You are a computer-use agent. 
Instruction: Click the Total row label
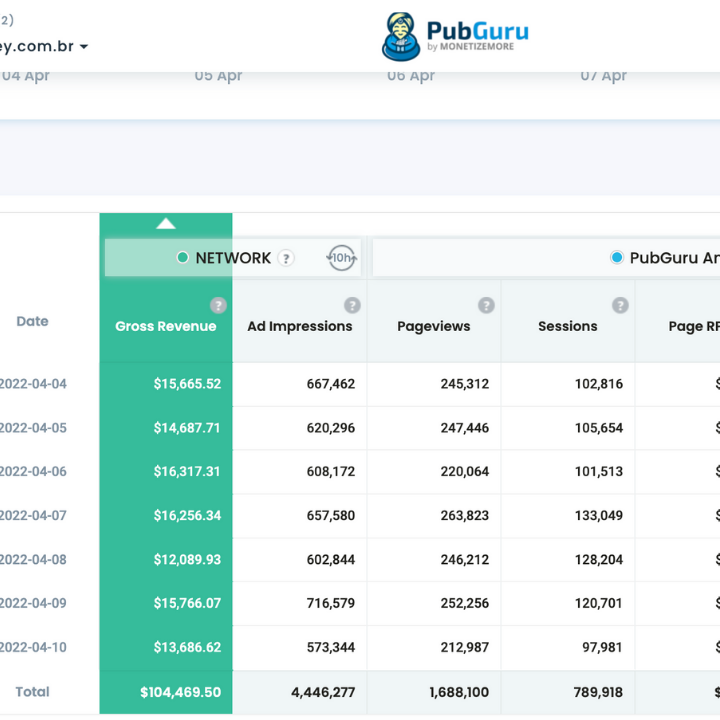point(32,692)
